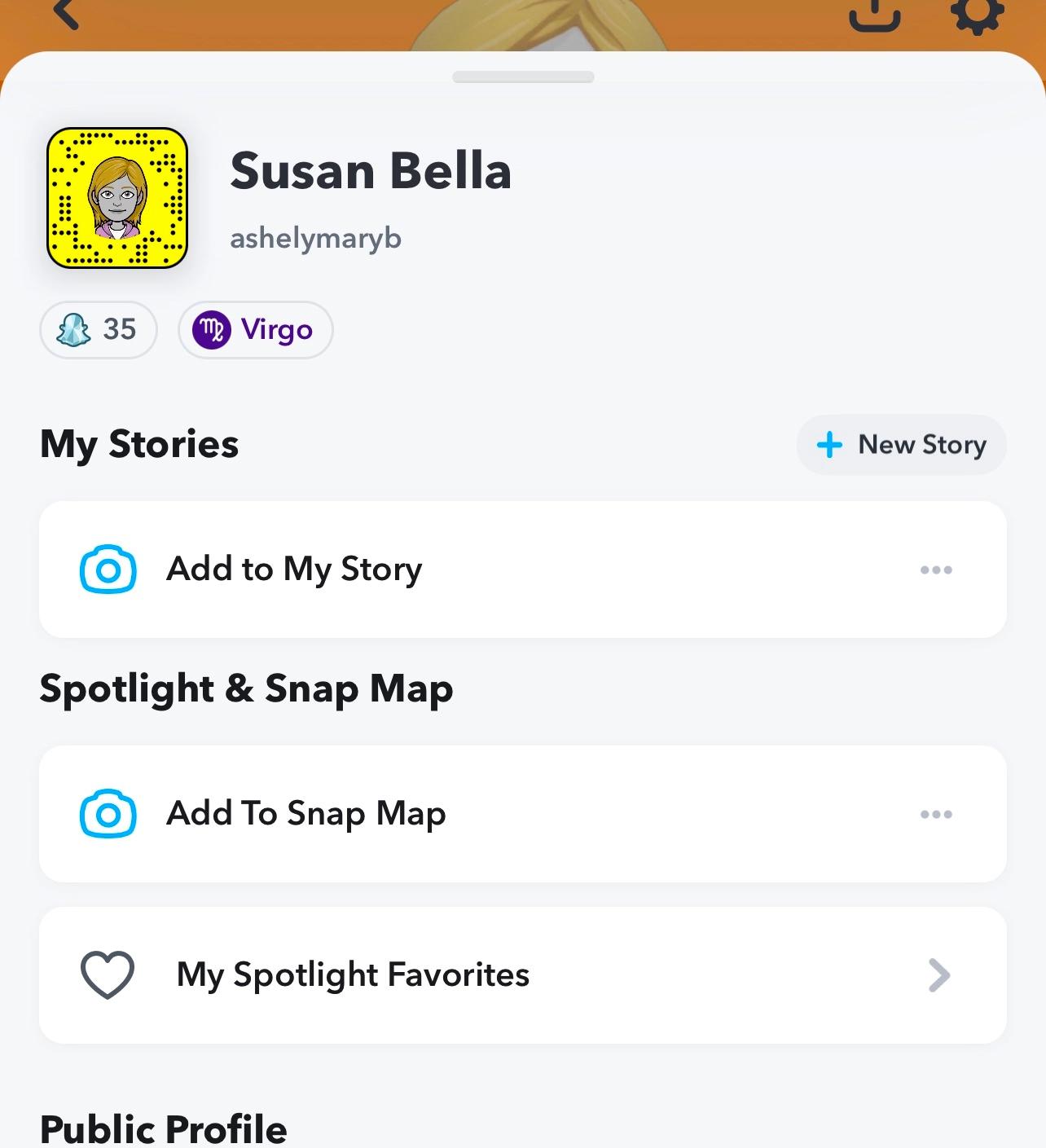Open My Spotlight Favorites
The image size is (1046, 1148).
coord(523,975)
